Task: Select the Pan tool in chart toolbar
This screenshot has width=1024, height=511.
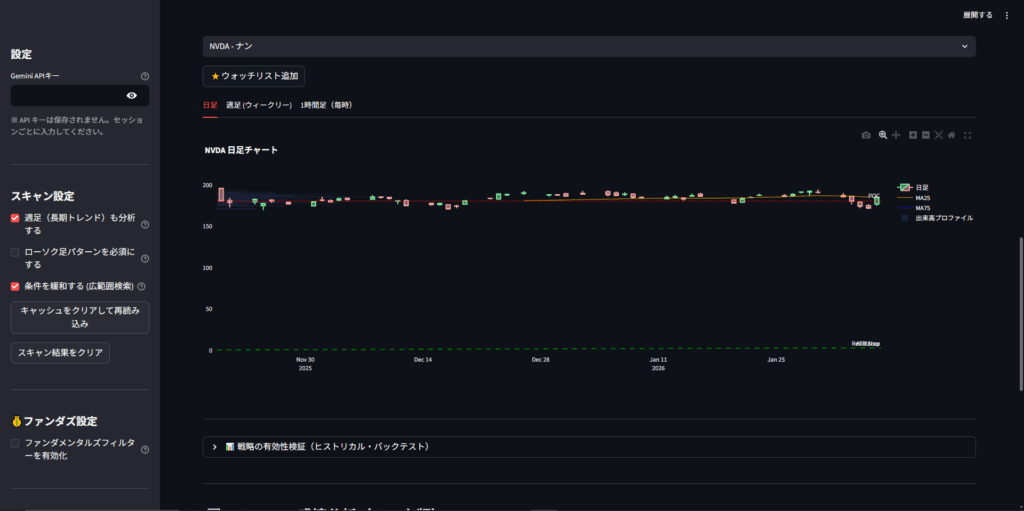Action: coord(896,135)
